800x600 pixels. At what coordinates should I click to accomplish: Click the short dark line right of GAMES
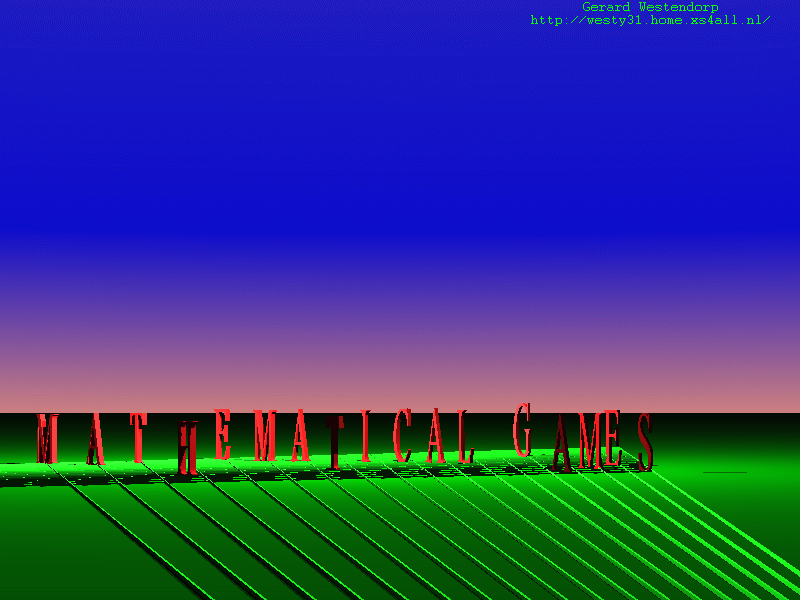tap(725, 472)
